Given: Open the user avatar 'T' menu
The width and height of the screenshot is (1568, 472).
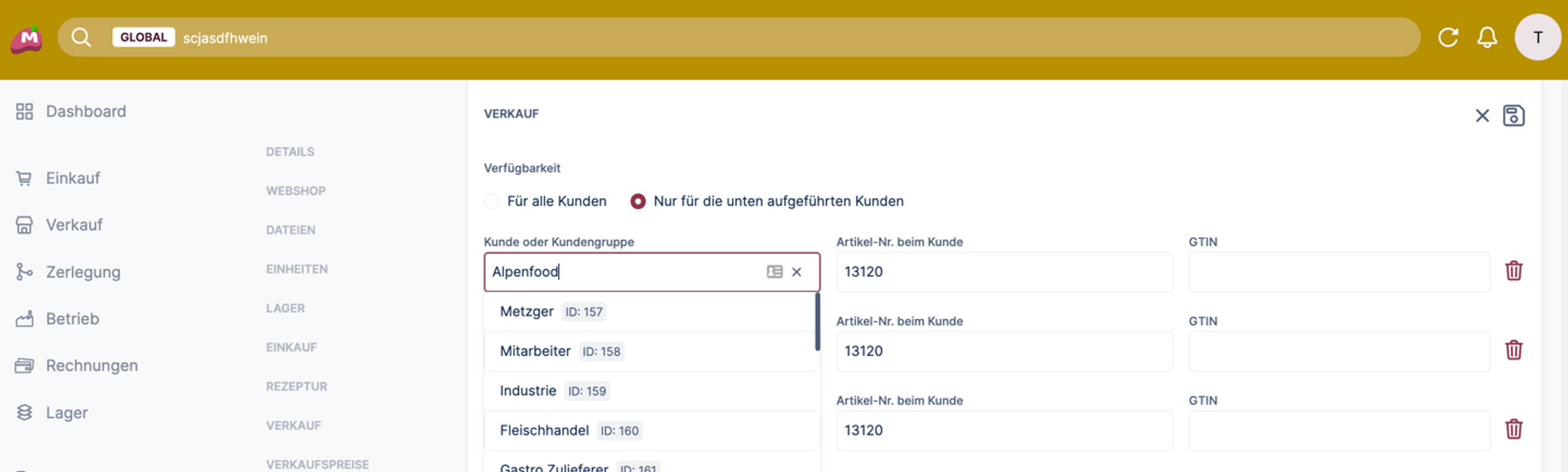Looking at the screenshot, I should coord(1537,38).
